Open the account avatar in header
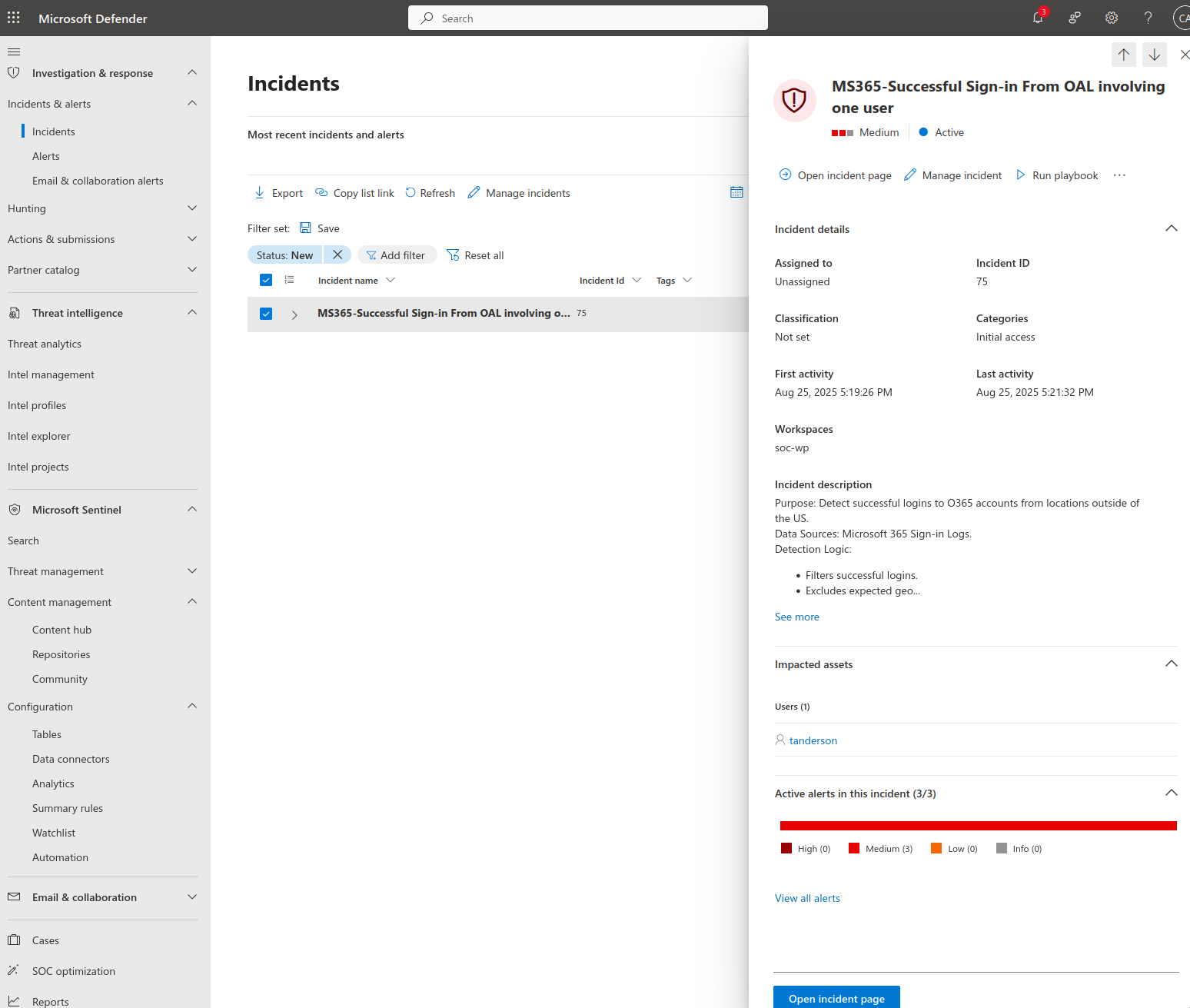The image size is (1190, 1008). [1182, 18]
